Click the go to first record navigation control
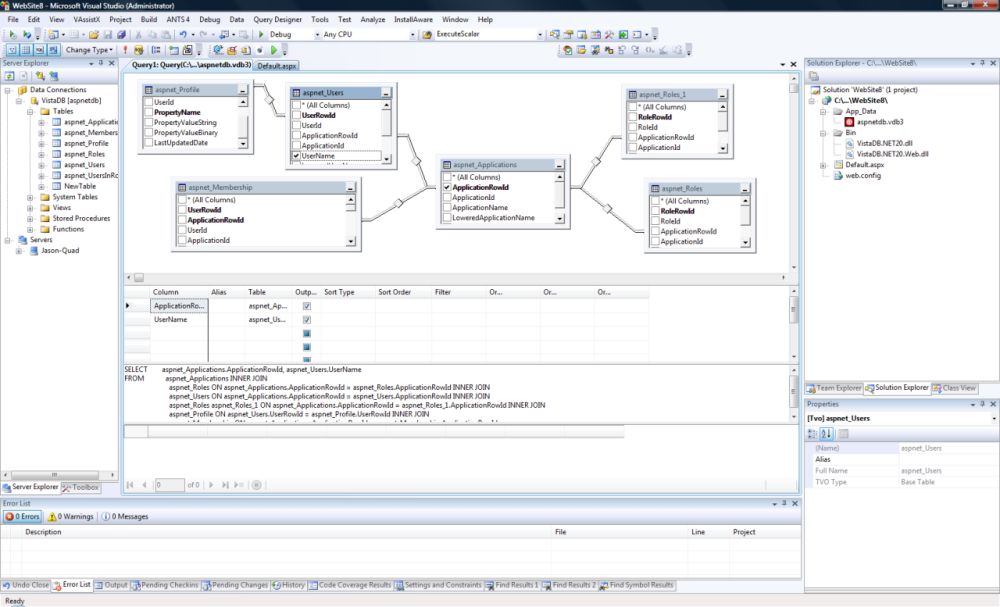 [x=131, y=485]
